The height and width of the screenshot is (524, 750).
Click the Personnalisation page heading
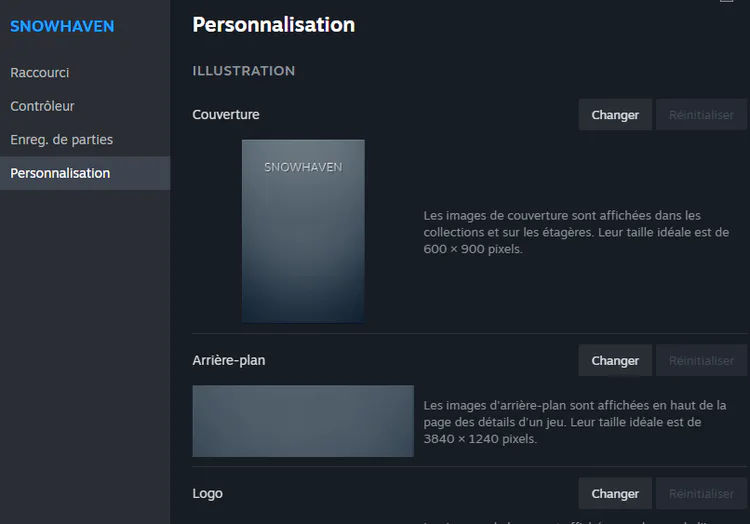[273, 25]
